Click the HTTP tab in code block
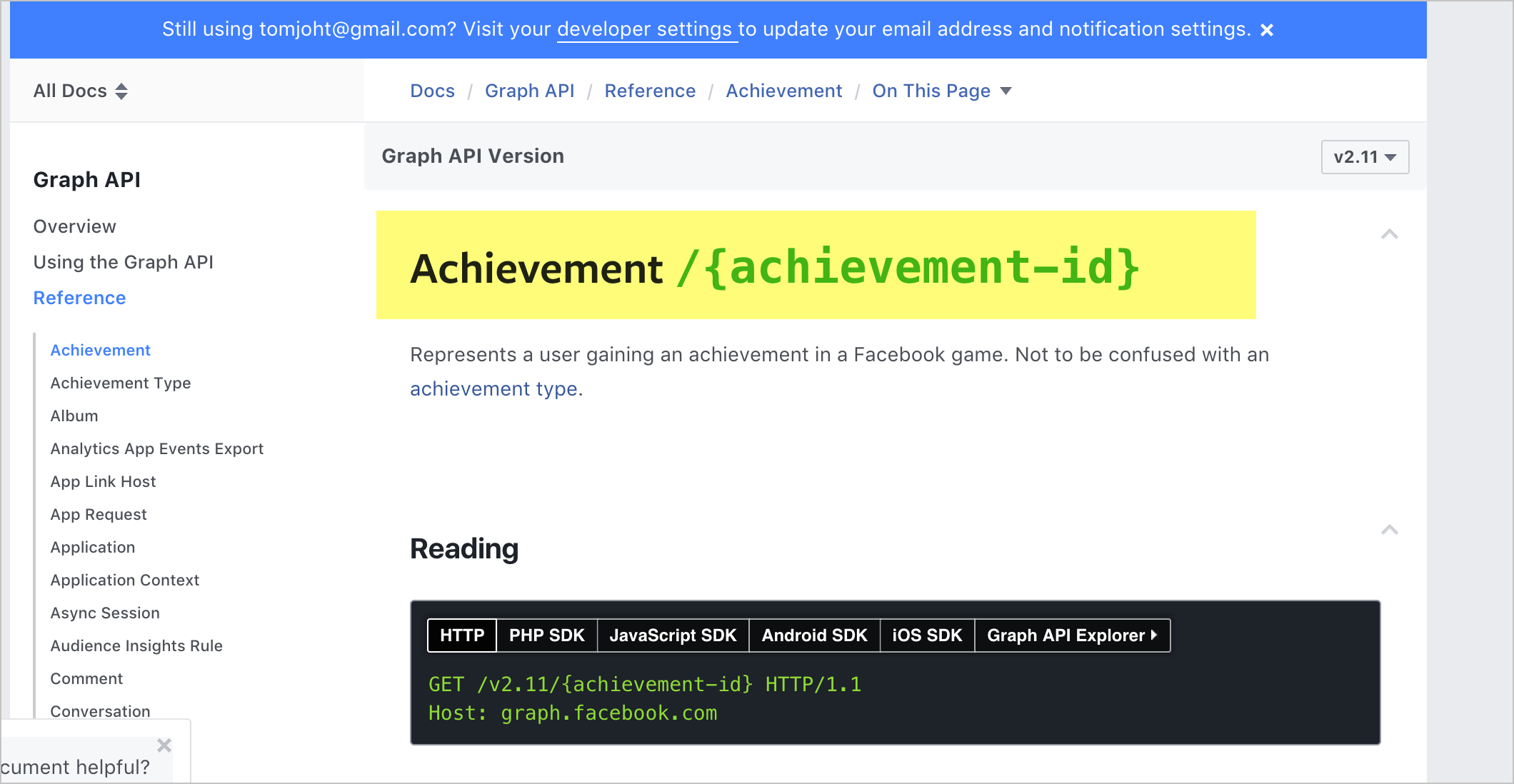This screenshot has height=784, width=1514. coord(462,635)
